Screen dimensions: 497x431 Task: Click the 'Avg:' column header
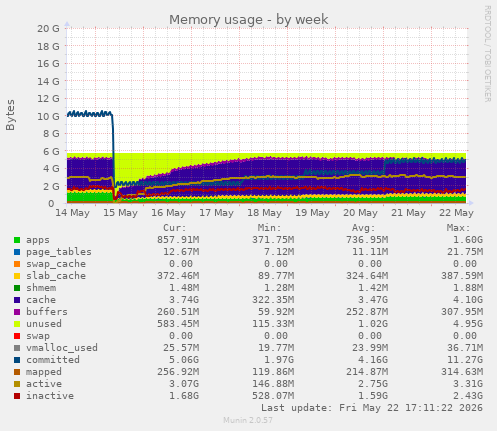(364, 228)
